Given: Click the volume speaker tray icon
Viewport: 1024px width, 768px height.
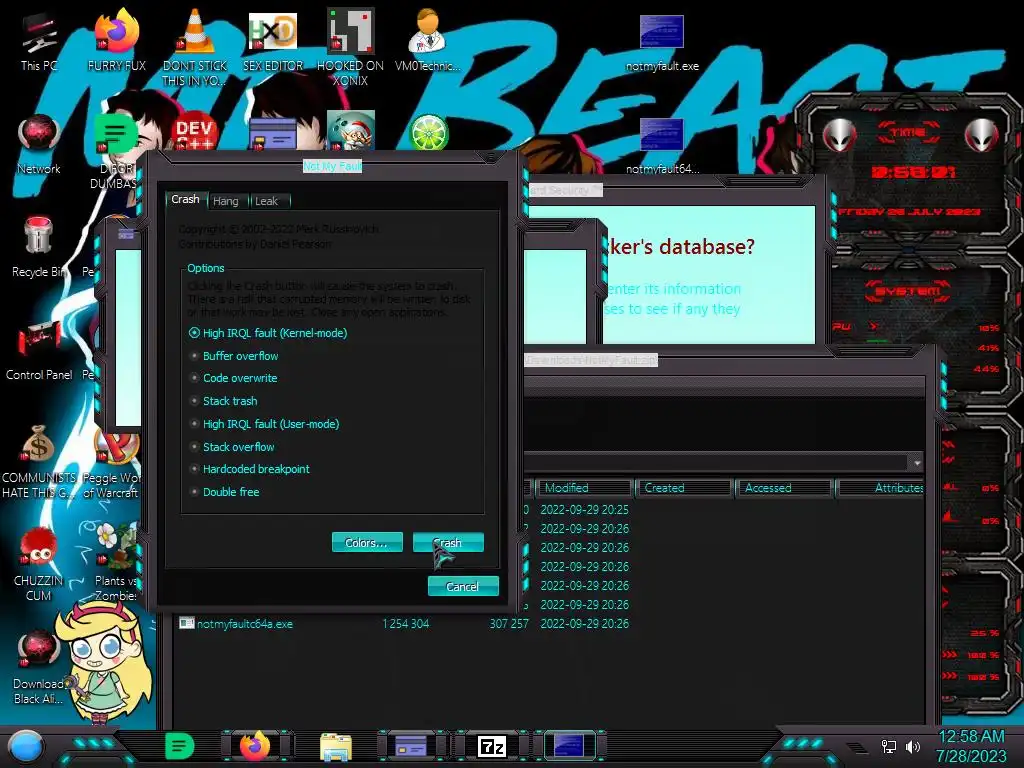Looking at the screenshot, I should (912, 746).
